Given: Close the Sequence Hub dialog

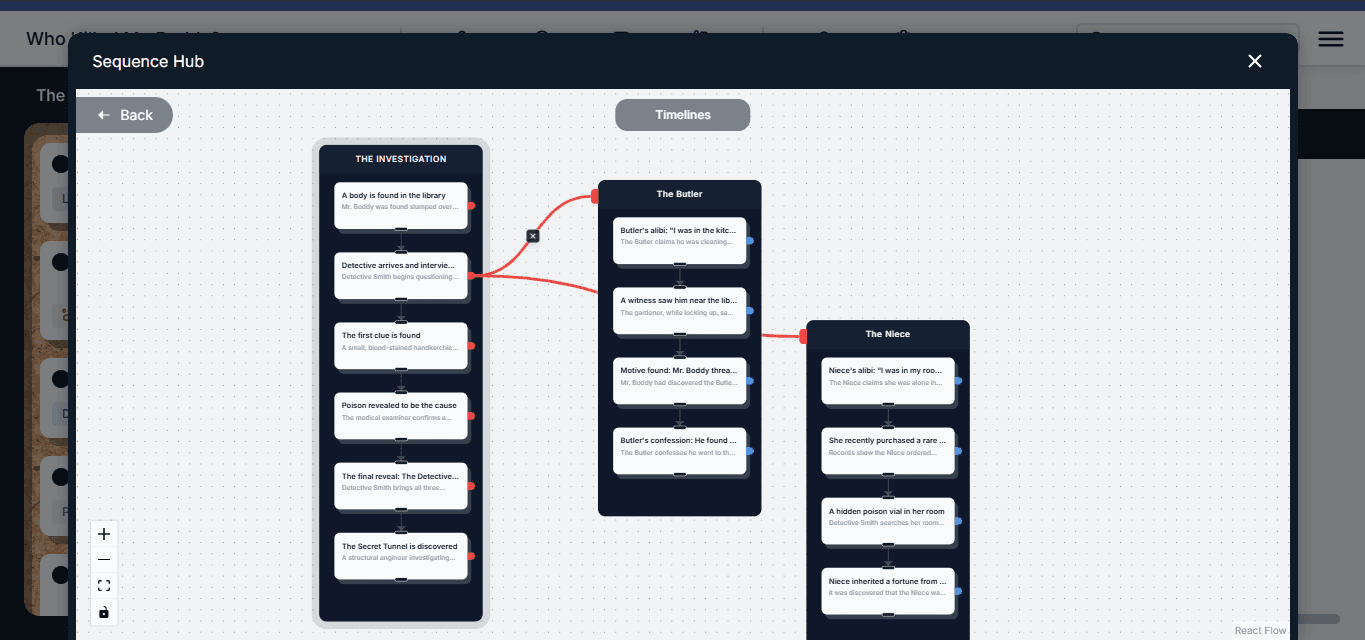Looking at the screenshot, I should click(1255, 61).
